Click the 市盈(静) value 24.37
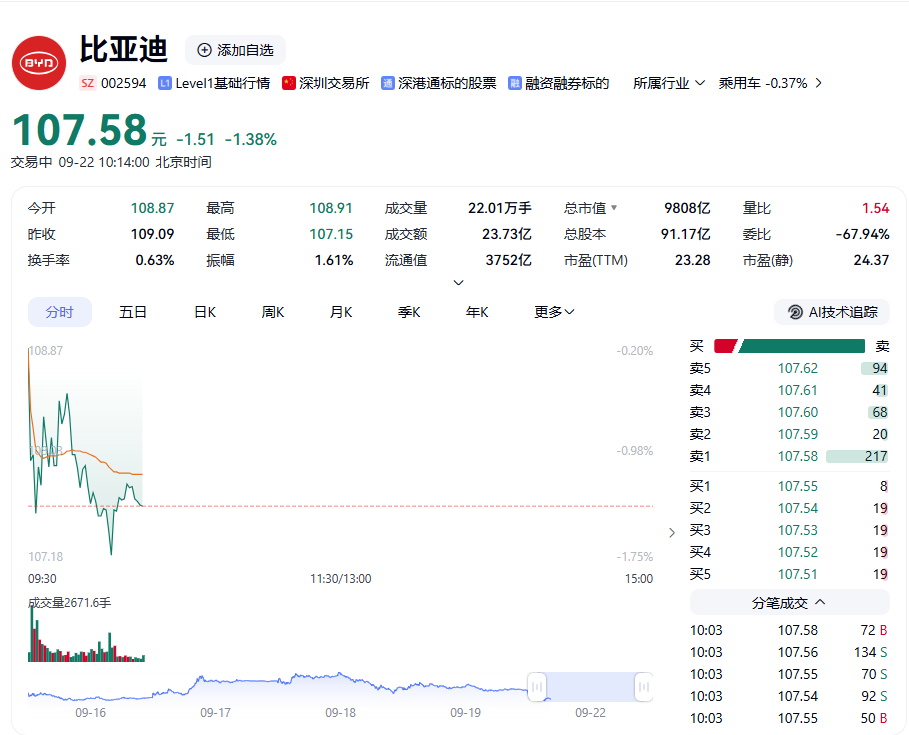Screen dimensions: 909x735 click(x=871, y=260)
